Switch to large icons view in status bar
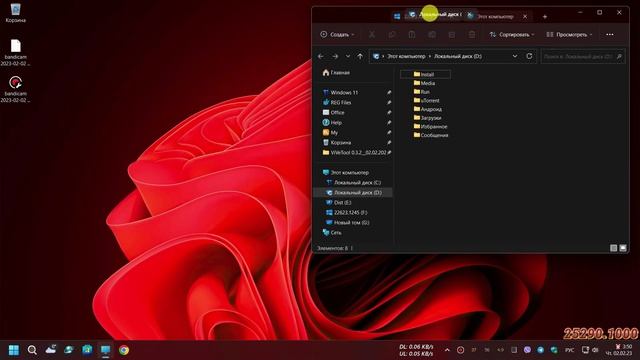This screenshot has height=360, width=640. coord(623,248)
